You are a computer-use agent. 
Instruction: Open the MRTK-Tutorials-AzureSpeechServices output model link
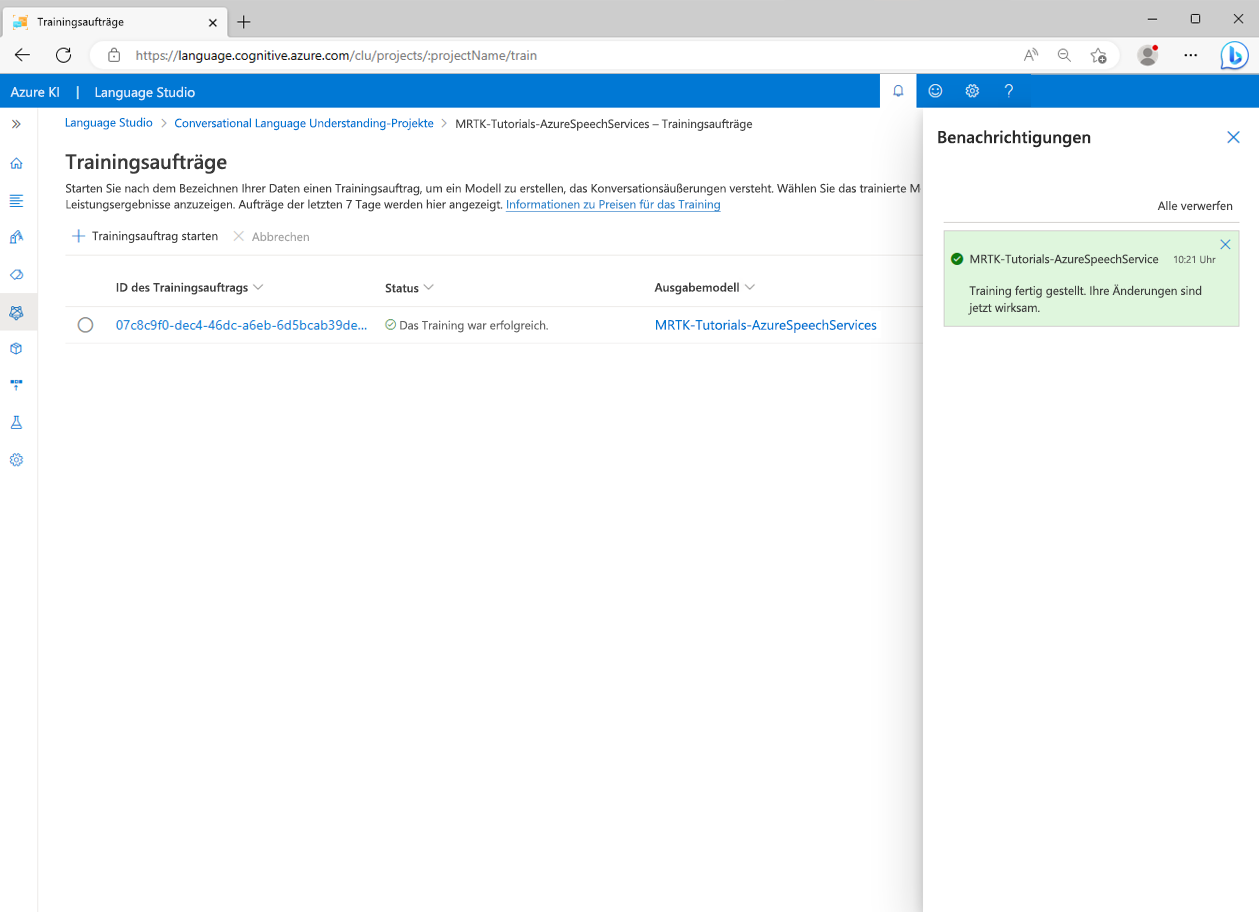pos(765,325)
